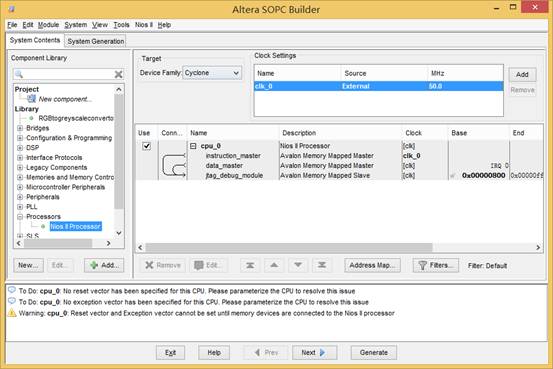This screenshot has width=553, height=369.
Task: Select Memories and Memory Controllers category
Action: [70, 177]
